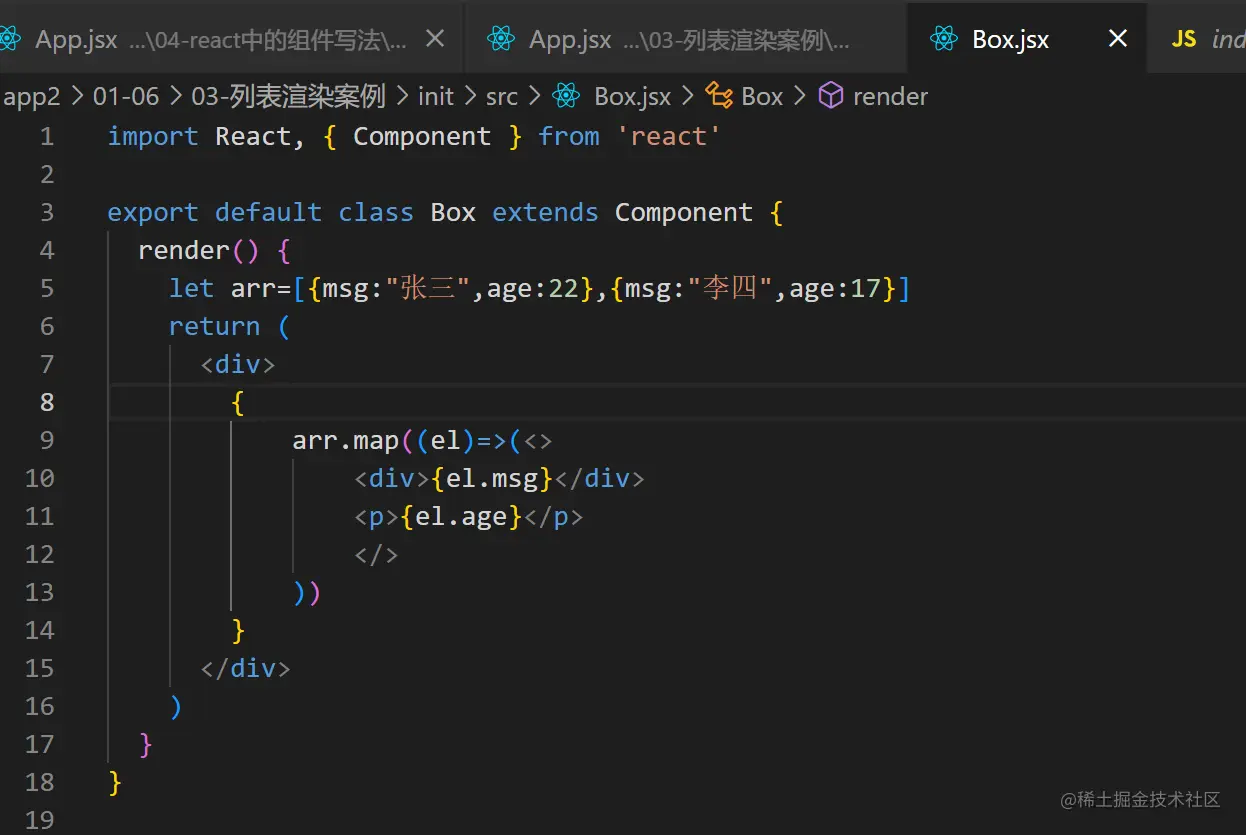Click '{el.age}' on line 11
Viewport: 1246px width, 835px height.
(461, 516)
